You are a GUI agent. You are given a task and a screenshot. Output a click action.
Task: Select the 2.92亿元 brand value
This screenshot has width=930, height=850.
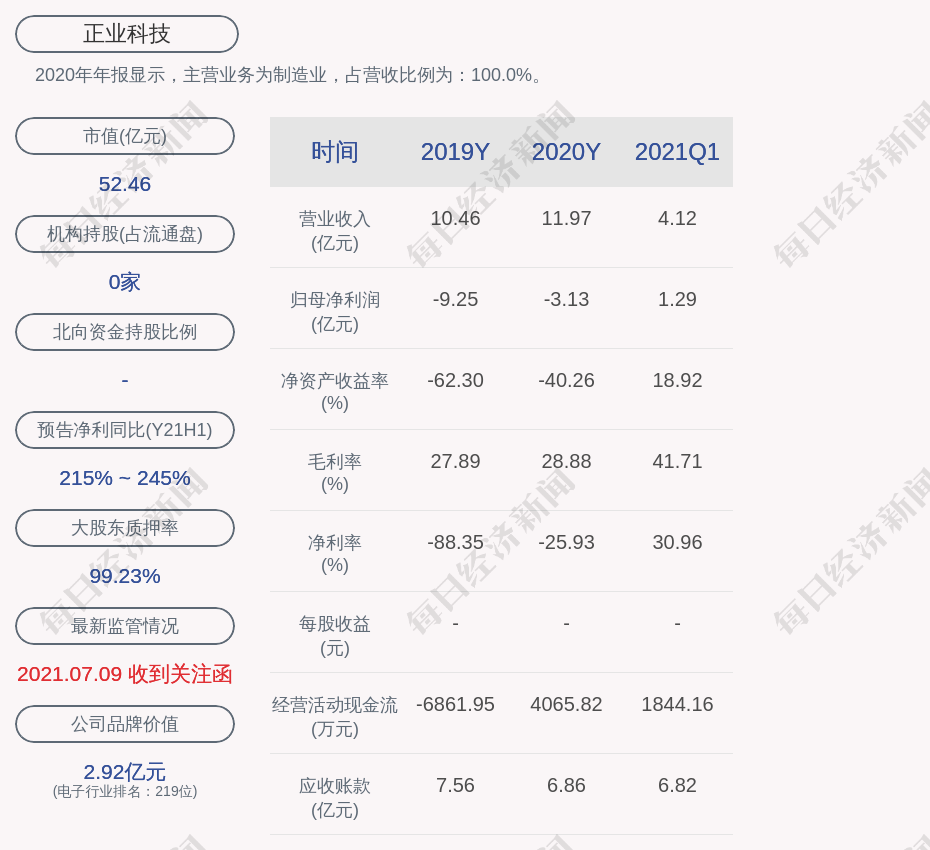125,772
